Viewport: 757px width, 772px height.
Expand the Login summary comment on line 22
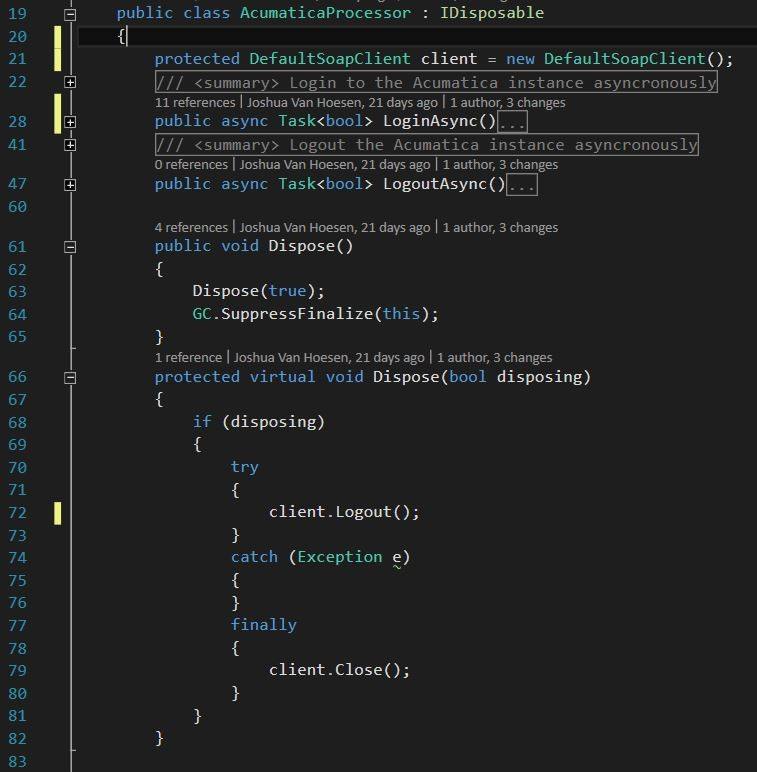point(70,82)
